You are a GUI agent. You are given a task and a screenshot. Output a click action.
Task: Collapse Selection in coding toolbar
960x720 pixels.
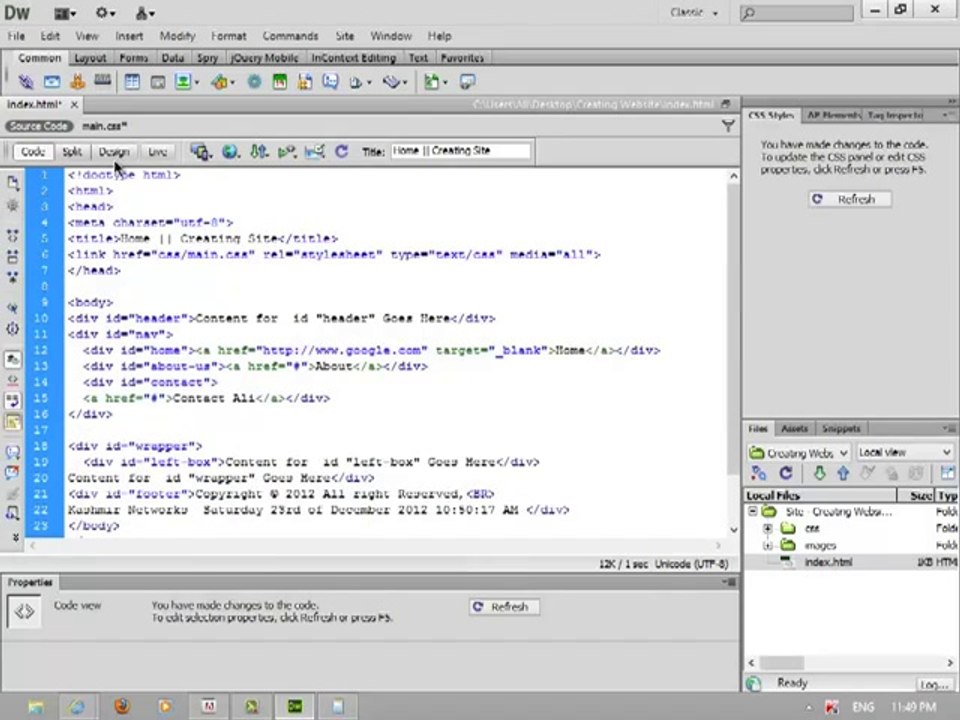point(13,256)
